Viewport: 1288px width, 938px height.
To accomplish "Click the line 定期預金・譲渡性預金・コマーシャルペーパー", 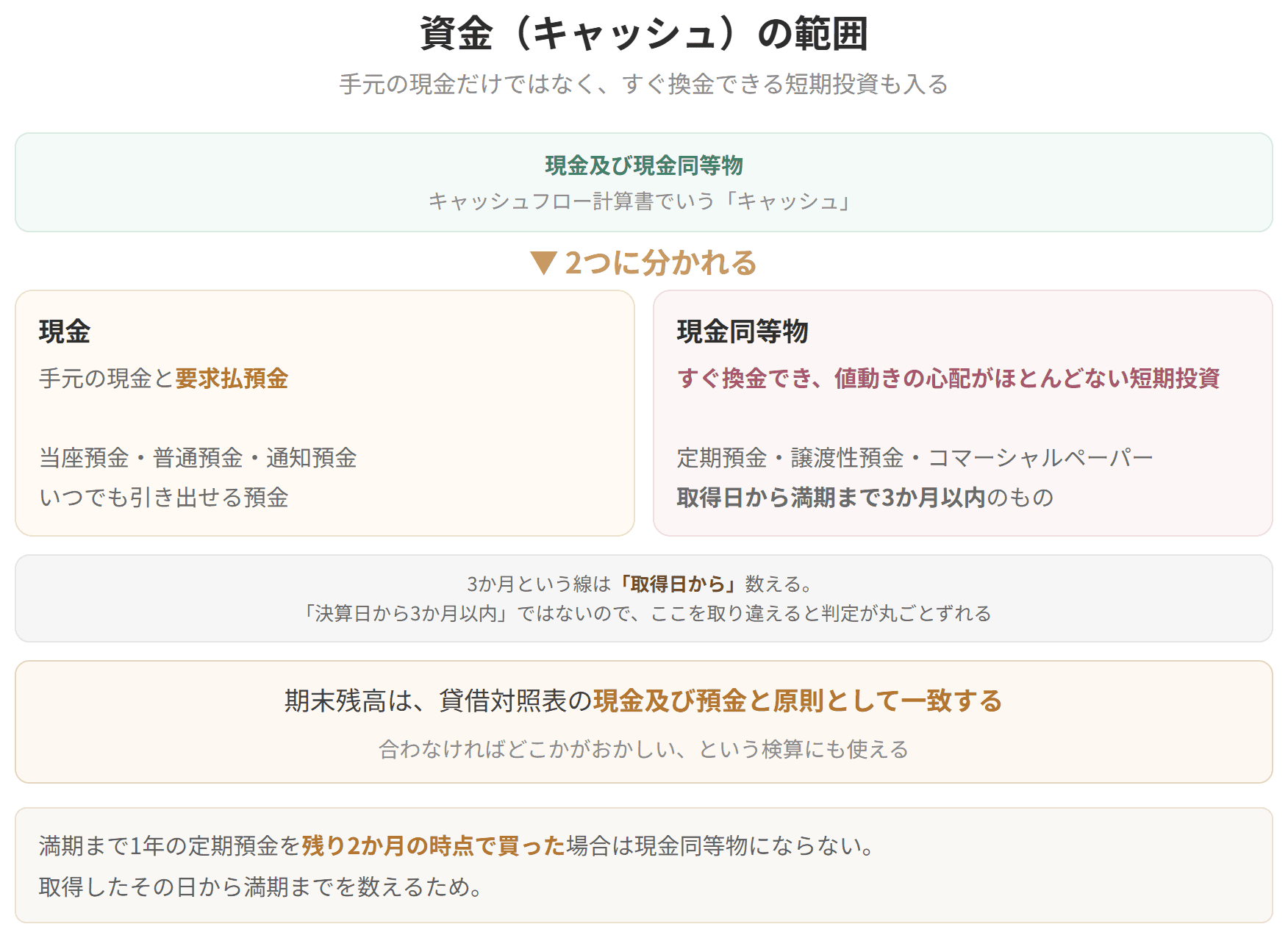I will pos(915,457).
